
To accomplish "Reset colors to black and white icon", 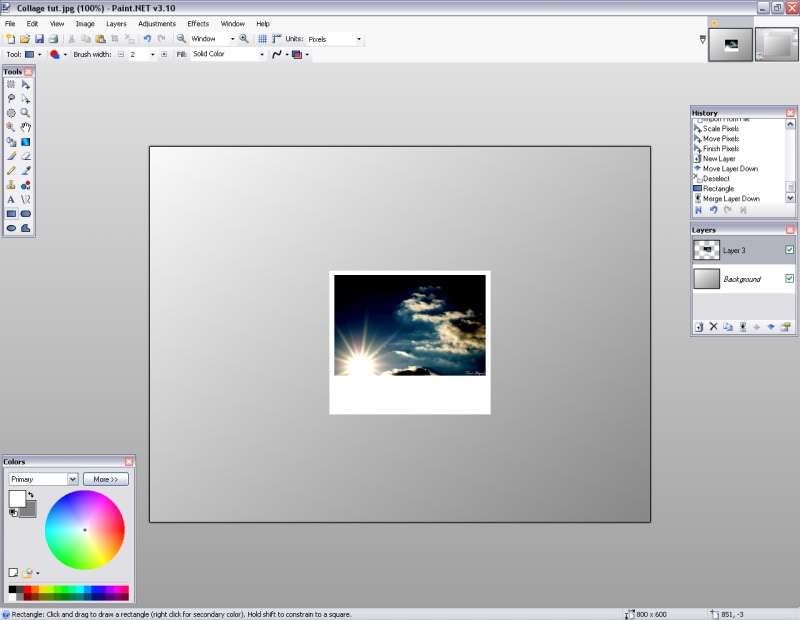I will [x=13, y=512].
